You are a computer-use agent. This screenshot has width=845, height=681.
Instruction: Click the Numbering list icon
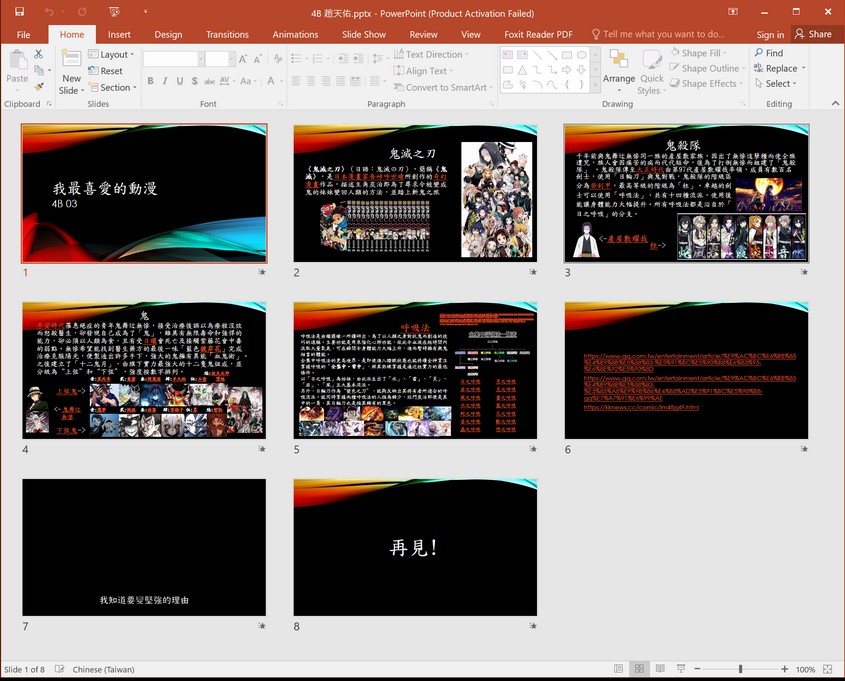(x=318, y=58)
